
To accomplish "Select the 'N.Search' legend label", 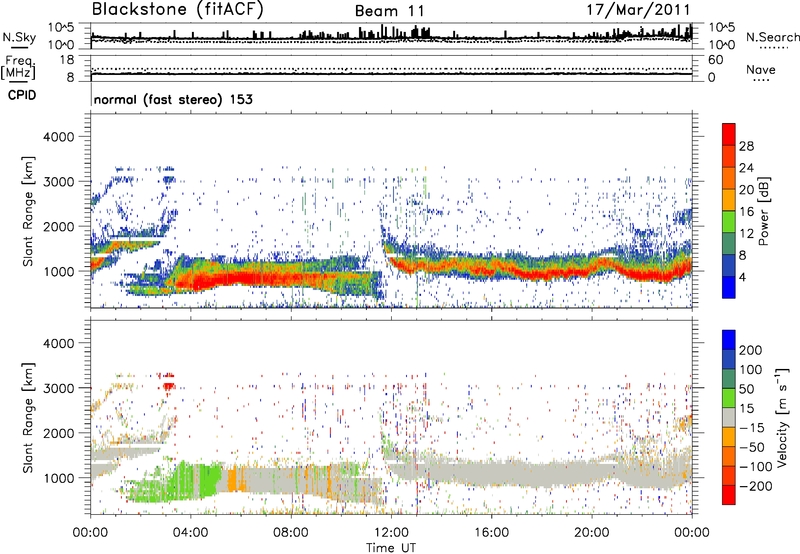I will [x=772, y=37].
